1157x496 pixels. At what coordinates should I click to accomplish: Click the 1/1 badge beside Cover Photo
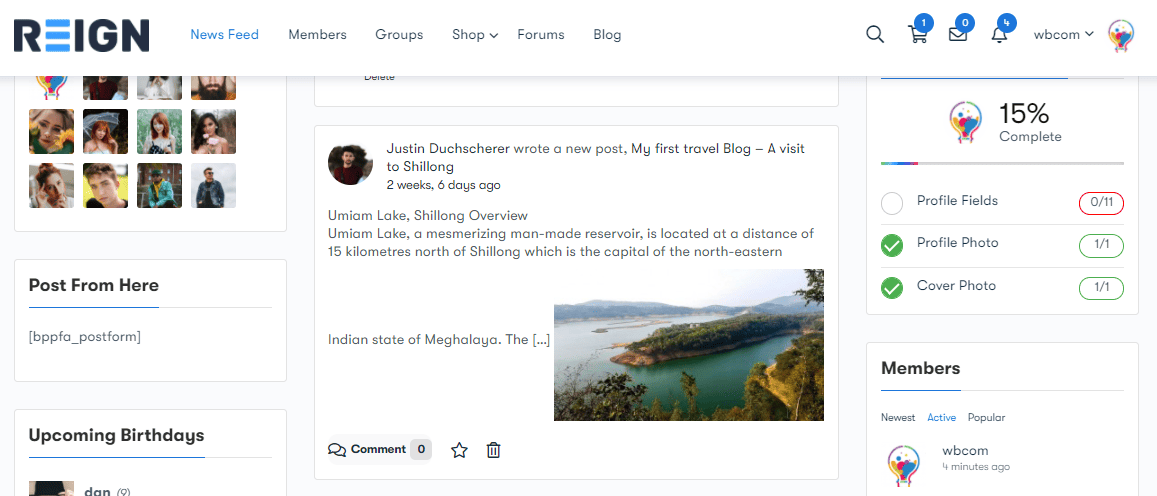(1101, 288)
